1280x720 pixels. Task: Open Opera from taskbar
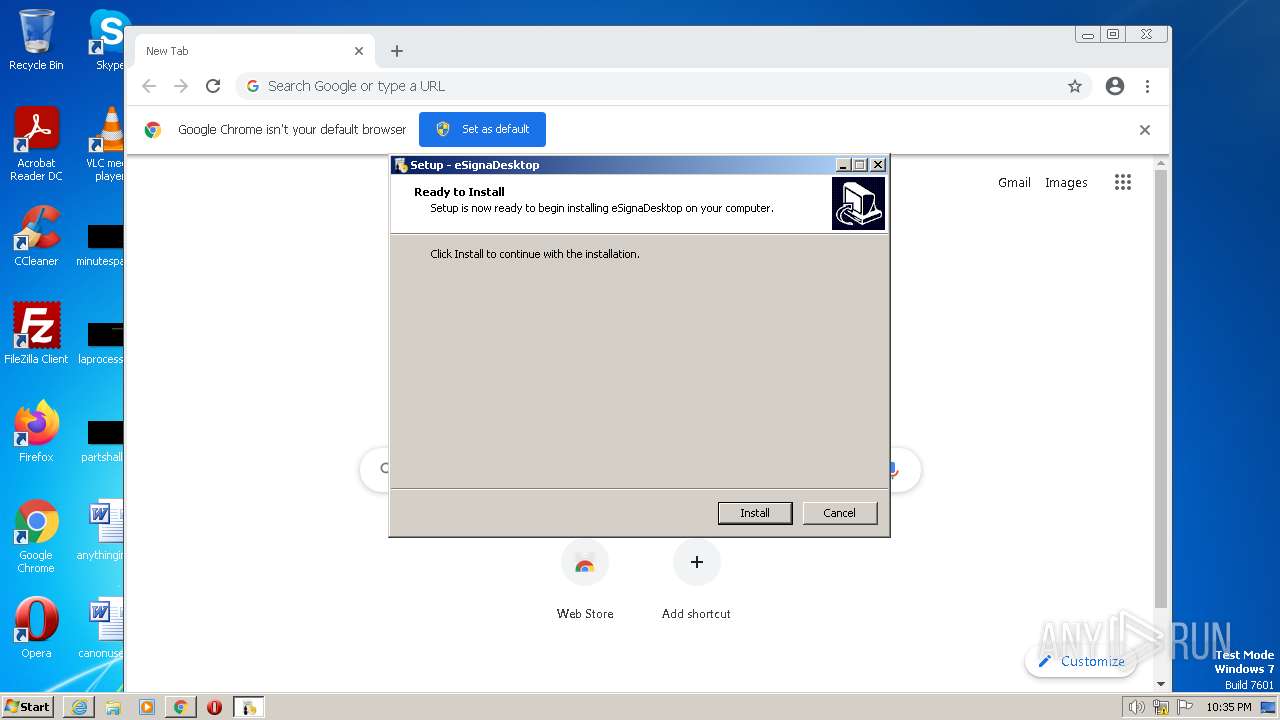click(215, 707)
